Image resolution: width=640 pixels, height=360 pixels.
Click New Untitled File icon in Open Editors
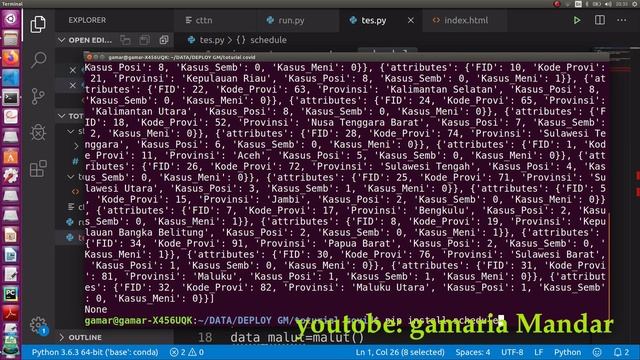point(125,40)
